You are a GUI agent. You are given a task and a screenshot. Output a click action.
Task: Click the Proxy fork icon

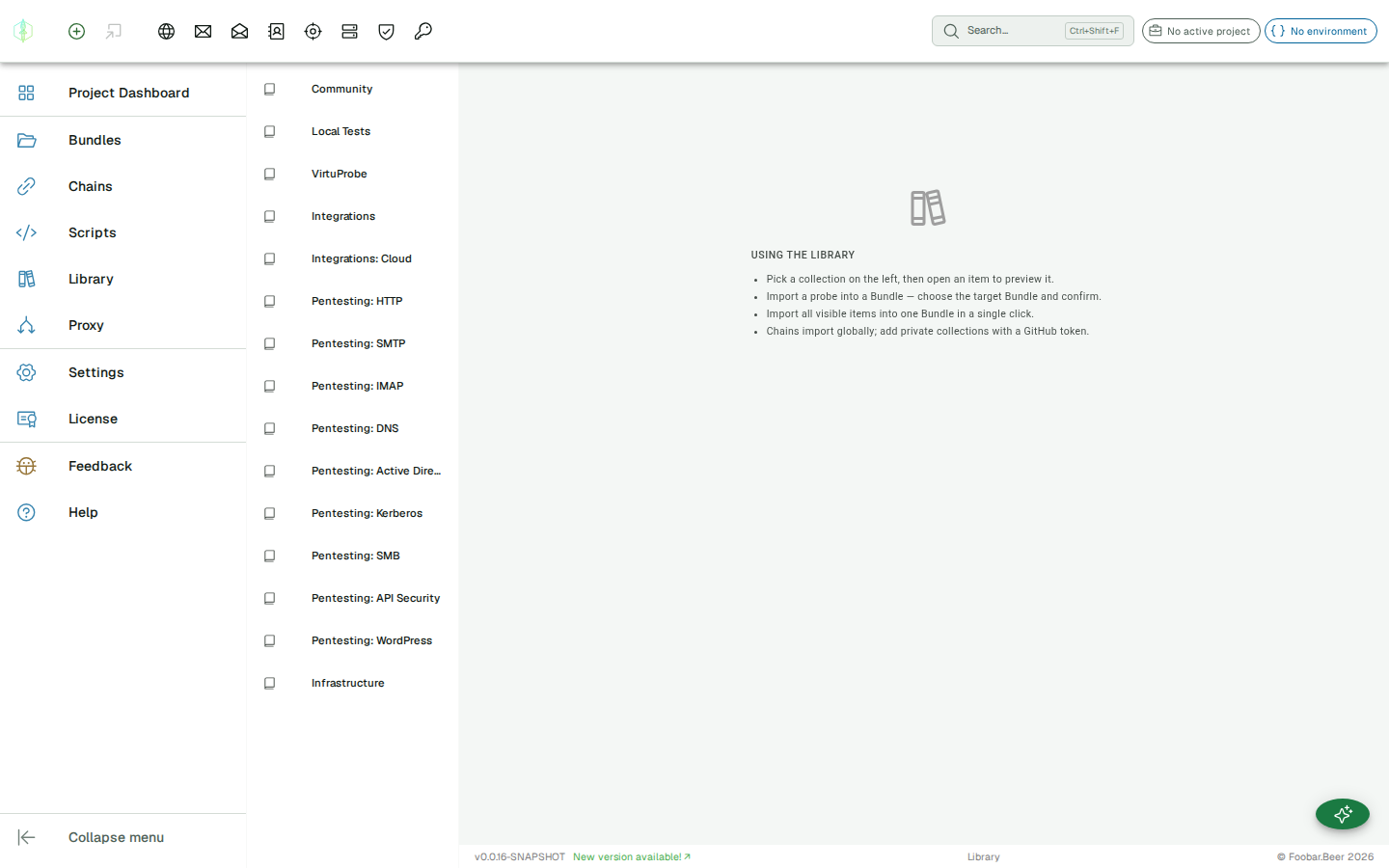[26, 325]
